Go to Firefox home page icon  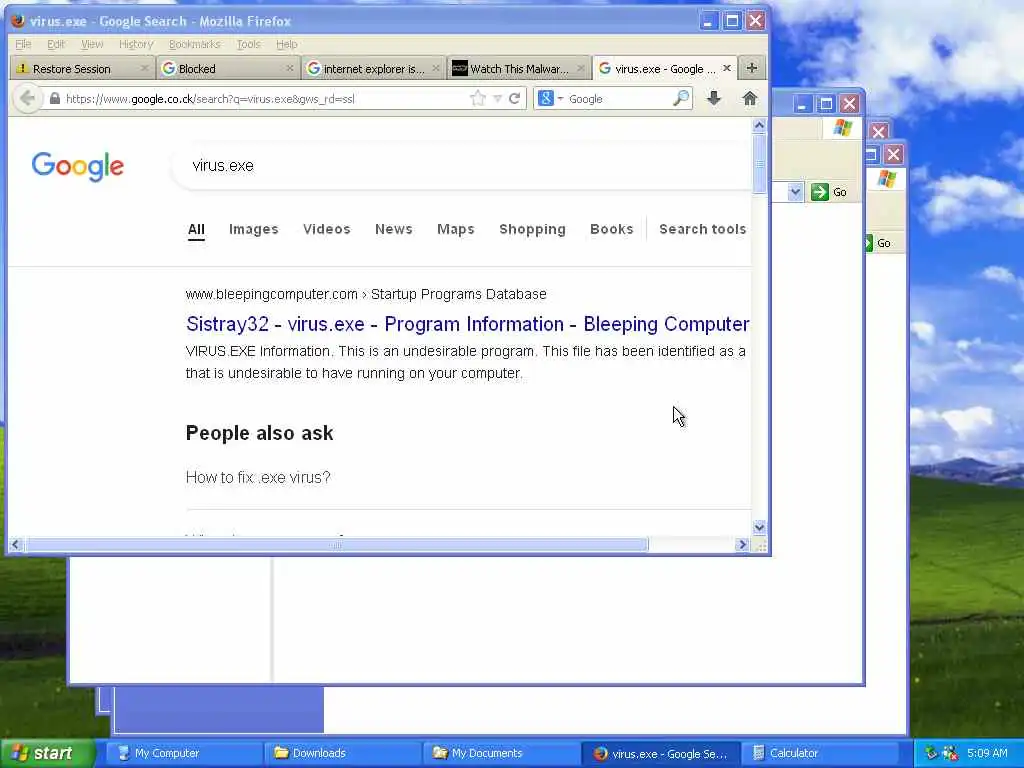click(x=750, y=99)
